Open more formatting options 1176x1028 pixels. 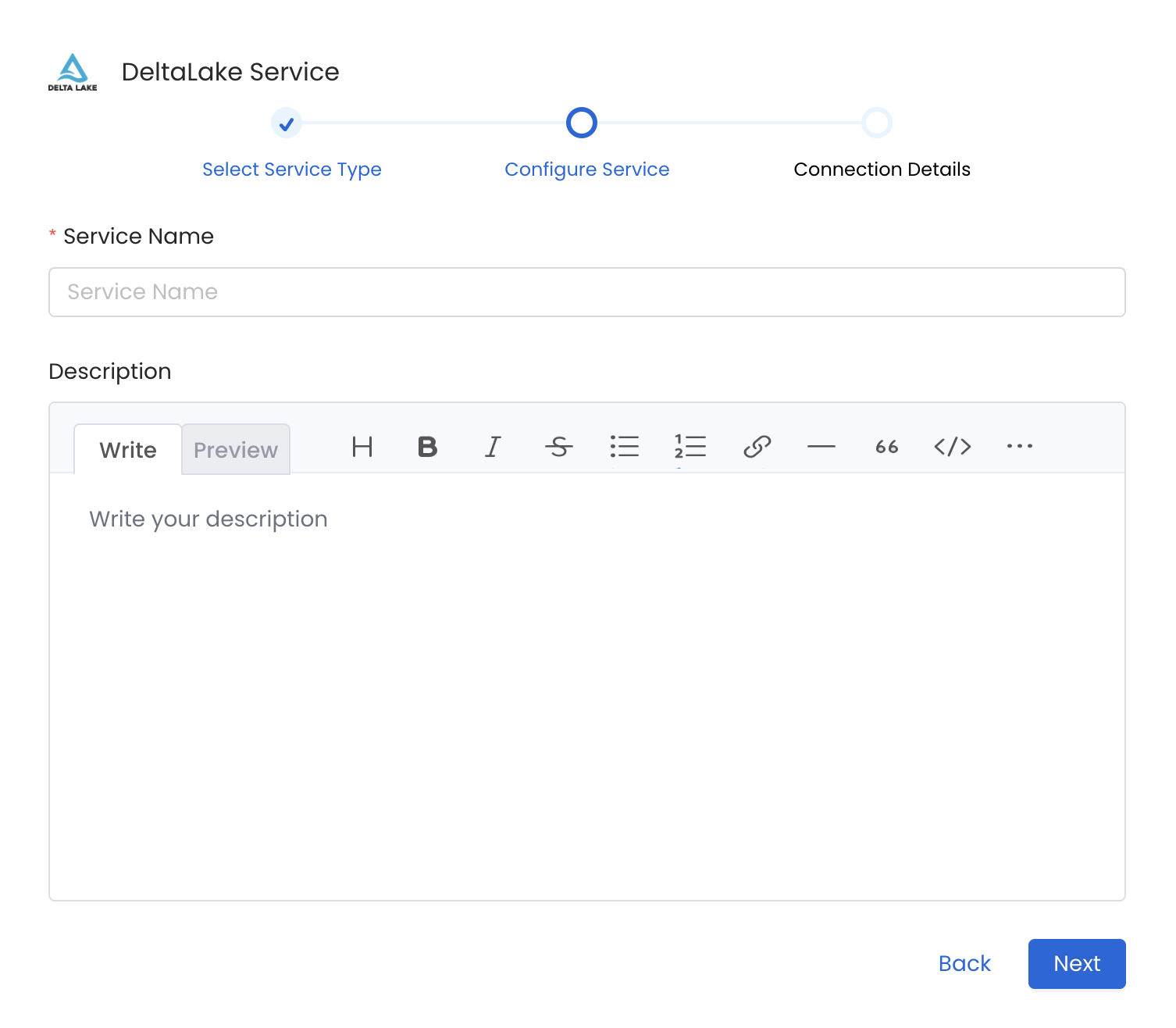tap(1019, 448)
